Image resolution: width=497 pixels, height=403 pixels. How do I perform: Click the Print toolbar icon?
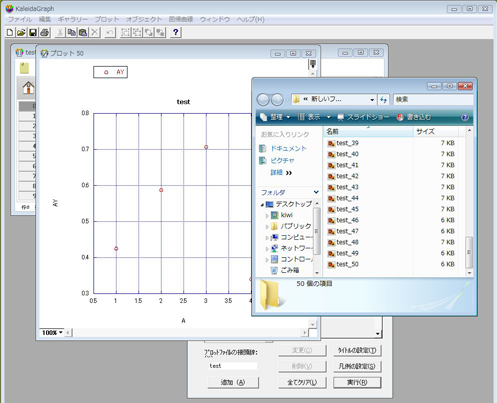tap(45, 32)
